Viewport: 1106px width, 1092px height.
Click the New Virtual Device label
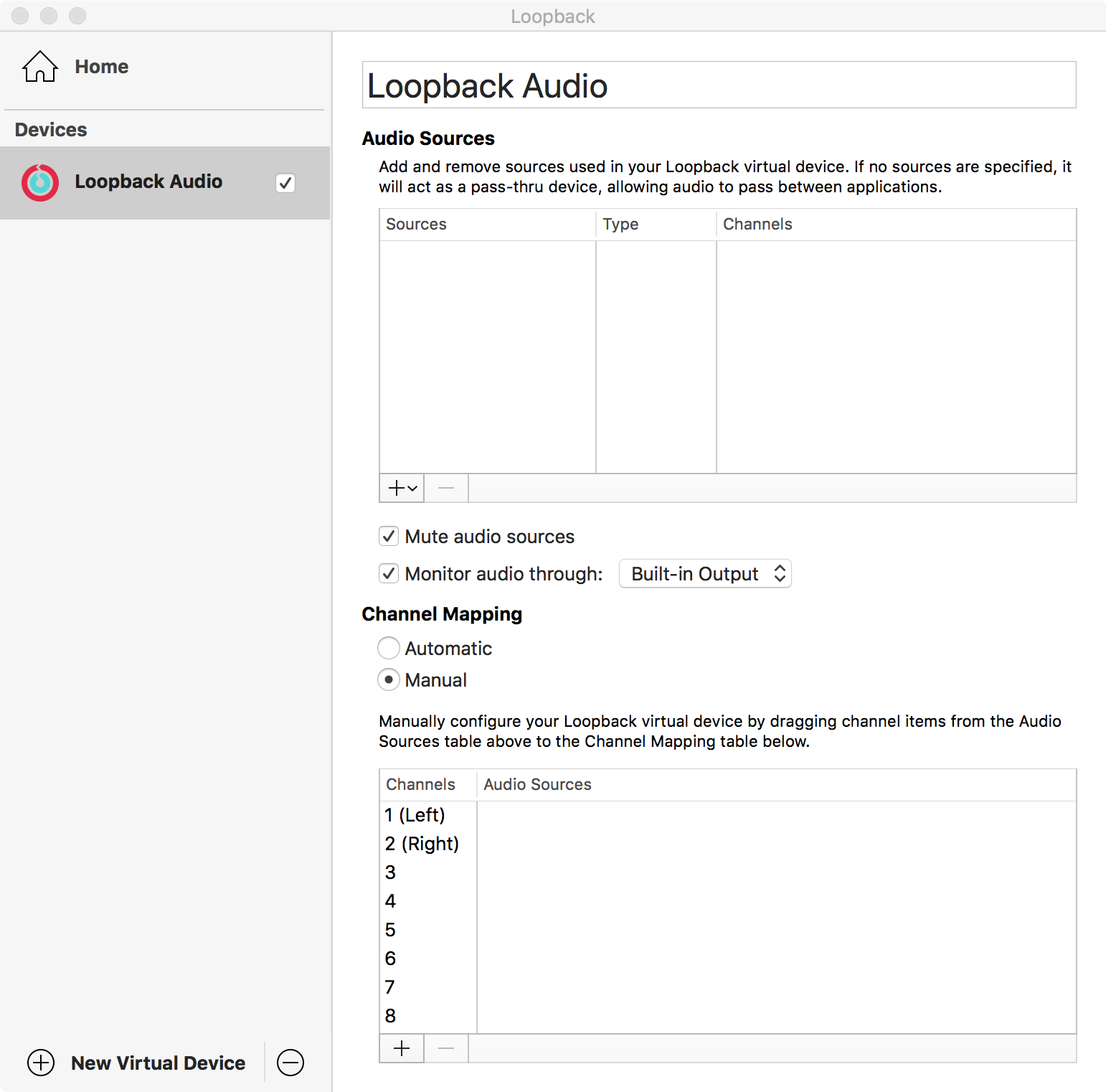(x=158, y=1063)
